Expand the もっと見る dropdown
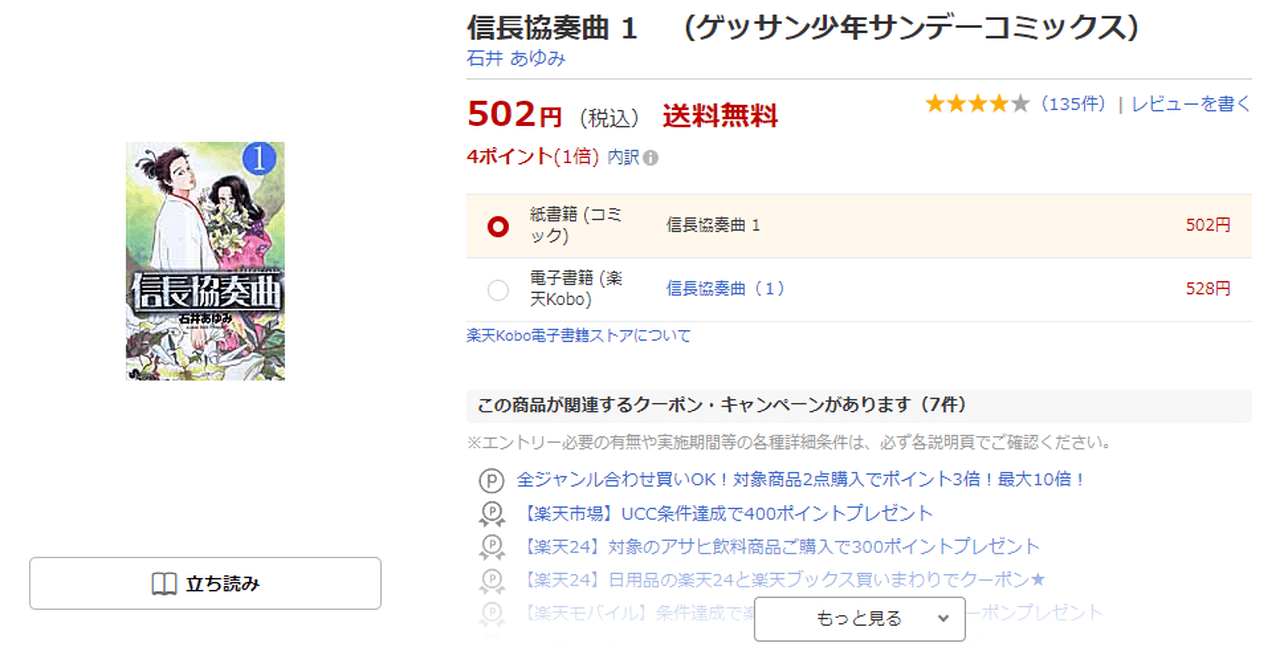Viewport: 1280px width, 647px height. coord(859,619)
